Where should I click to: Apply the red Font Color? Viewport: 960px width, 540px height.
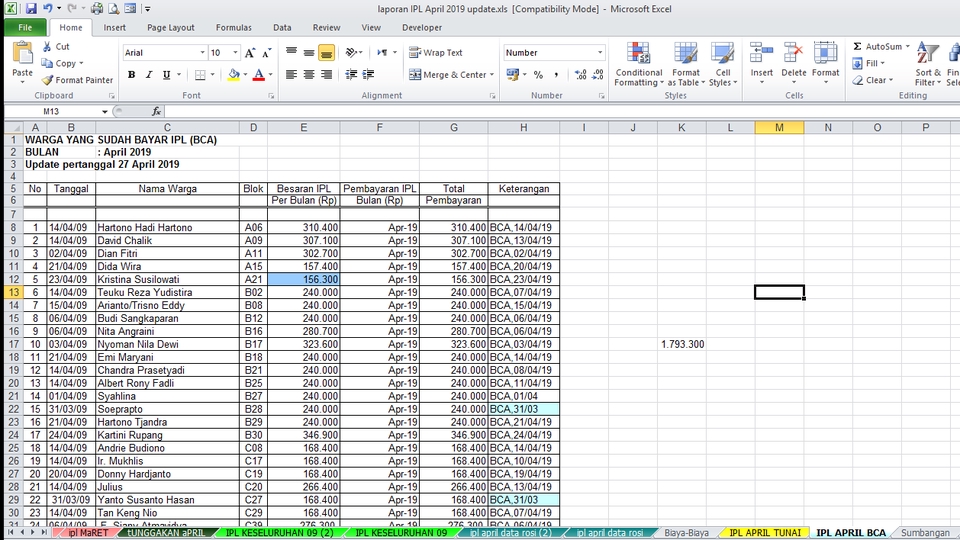tap(259, 75)
